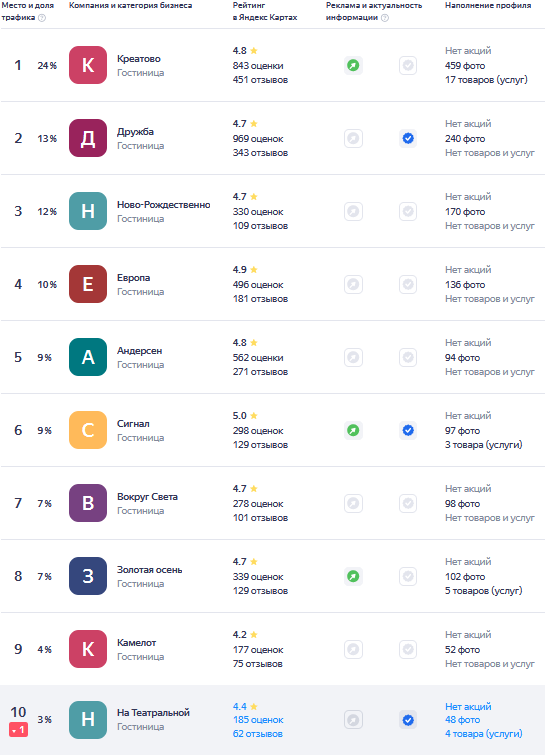Click green advertising arrow icon for Золотая осень

point(353,576)
